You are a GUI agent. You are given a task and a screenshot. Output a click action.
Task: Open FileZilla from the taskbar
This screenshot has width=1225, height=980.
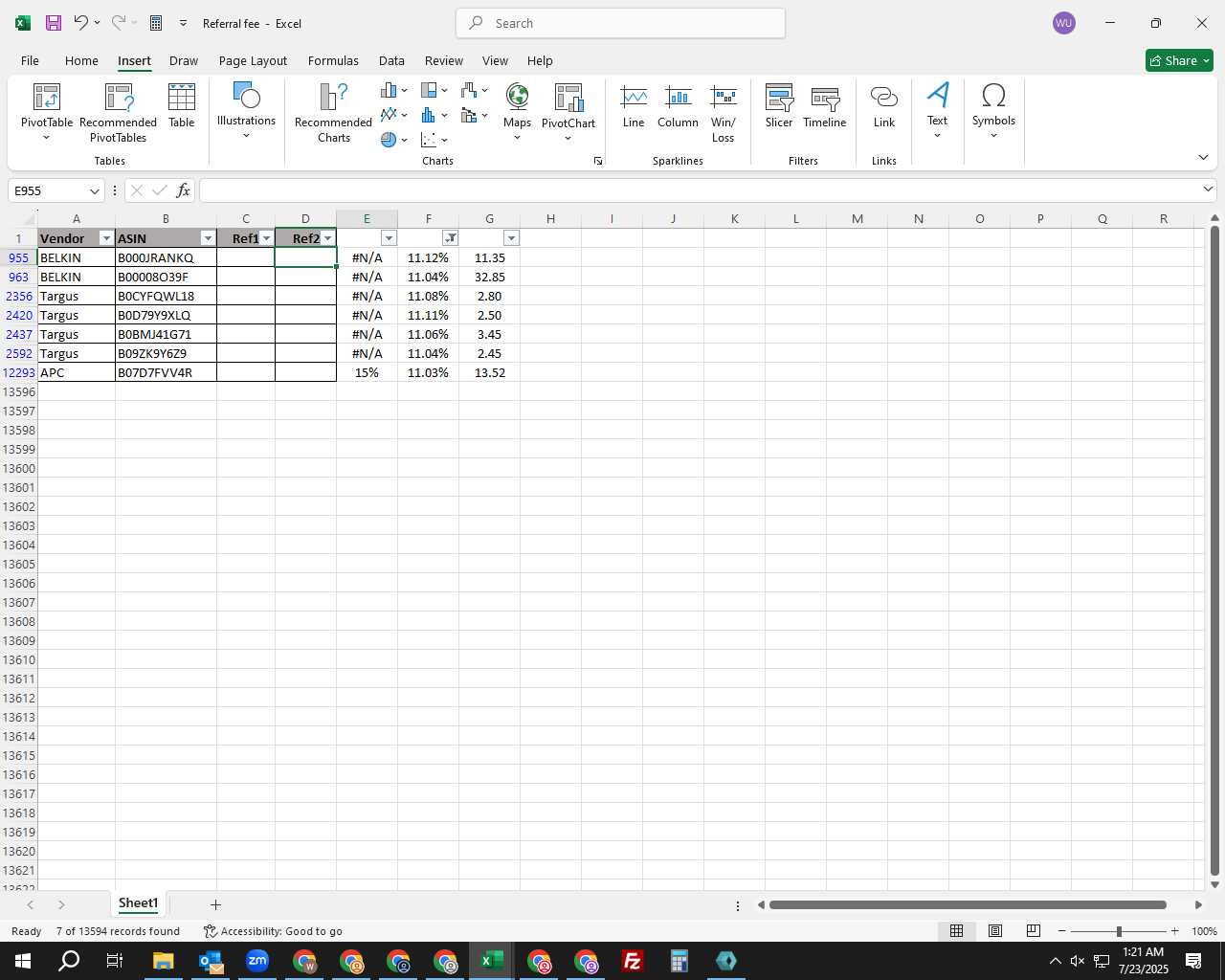633,961
